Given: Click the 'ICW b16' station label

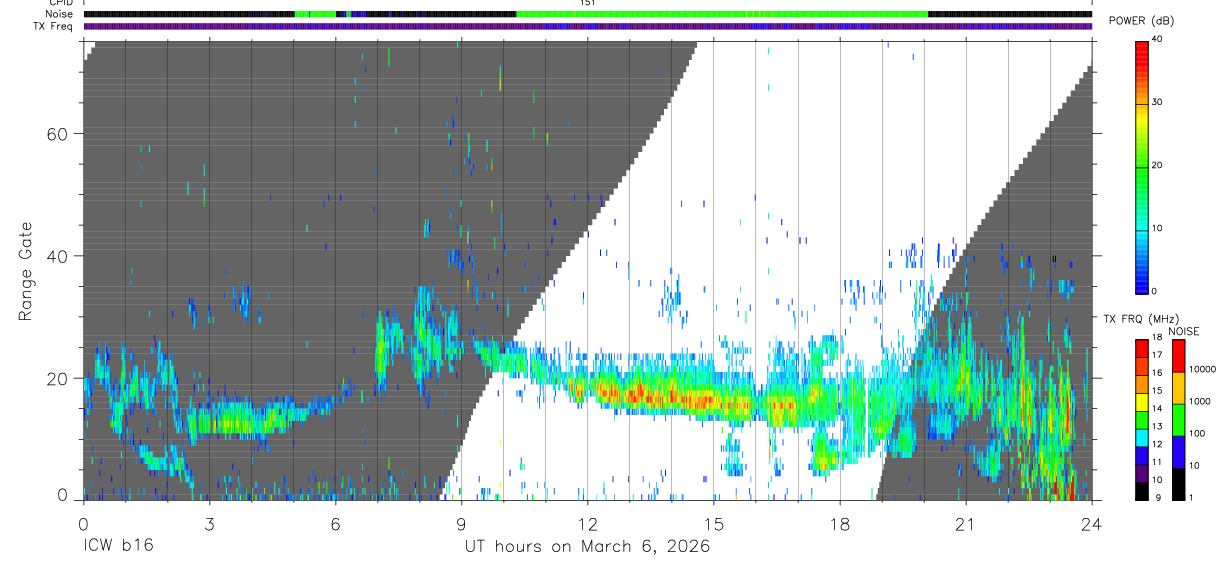Looking at the screenshot, I should pyautogui.click(x=118, y=547).
